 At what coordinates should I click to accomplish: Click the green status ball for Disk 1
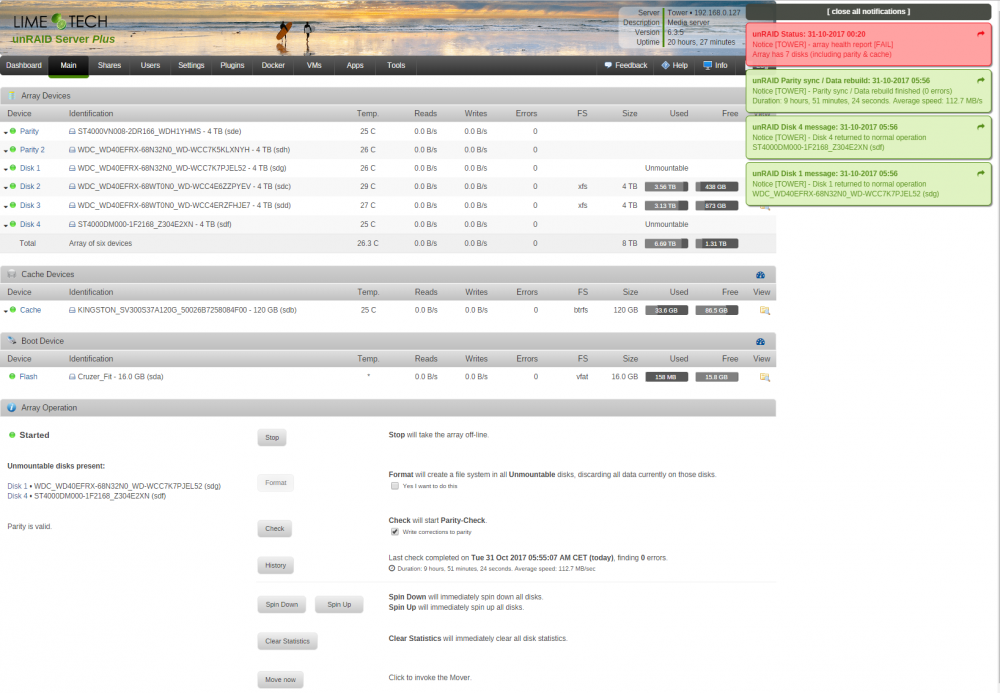pyautogui.click(x=13, y=168)
